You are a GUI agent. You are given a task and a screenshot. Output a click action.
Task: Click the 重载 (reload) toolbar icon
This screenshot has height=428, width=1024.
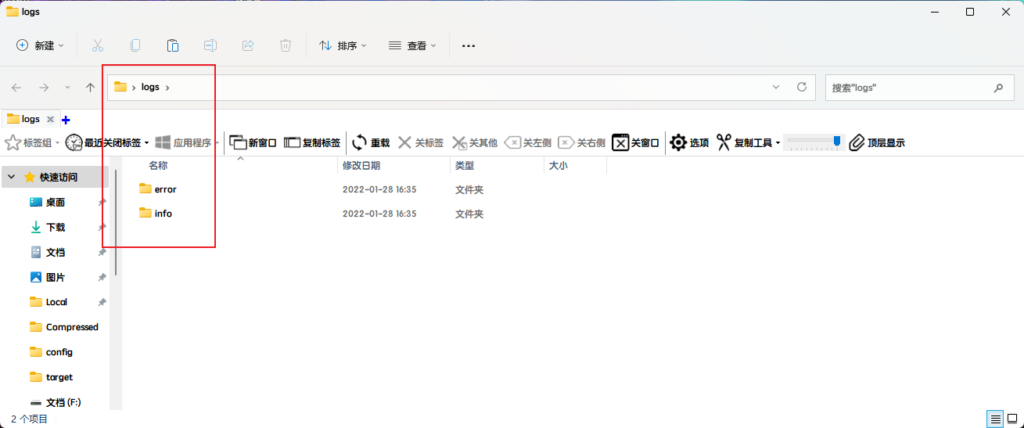click(x=360, y=143)
